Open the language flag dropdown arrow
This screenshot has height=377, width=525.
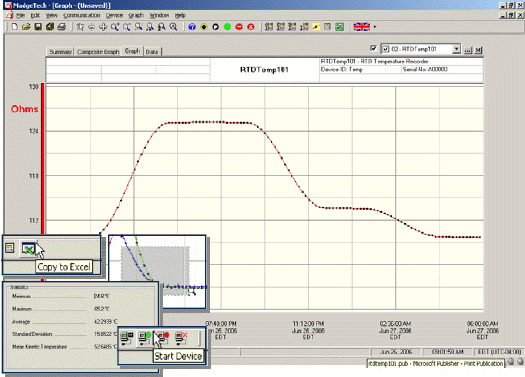pyautogui.click(x=375, y=27)
